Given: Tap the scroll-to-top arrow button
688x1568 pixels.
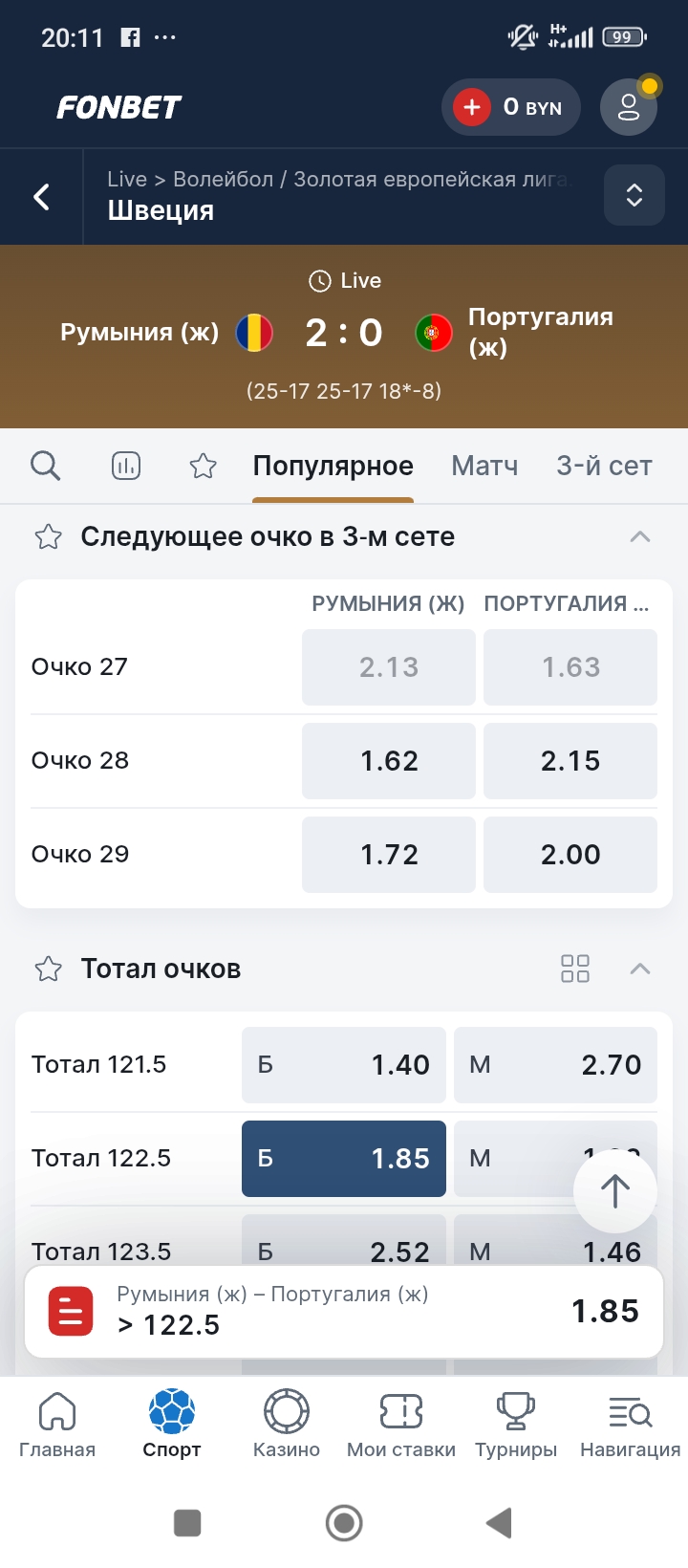Looking at the screenshot, I should (x=614, y=1190).
